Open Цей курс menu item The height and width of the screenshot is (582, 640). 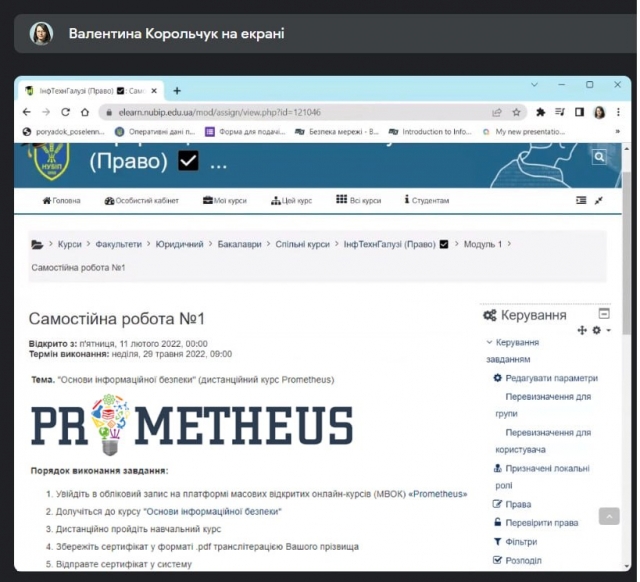pyautogui.click(x=291, y=200)
